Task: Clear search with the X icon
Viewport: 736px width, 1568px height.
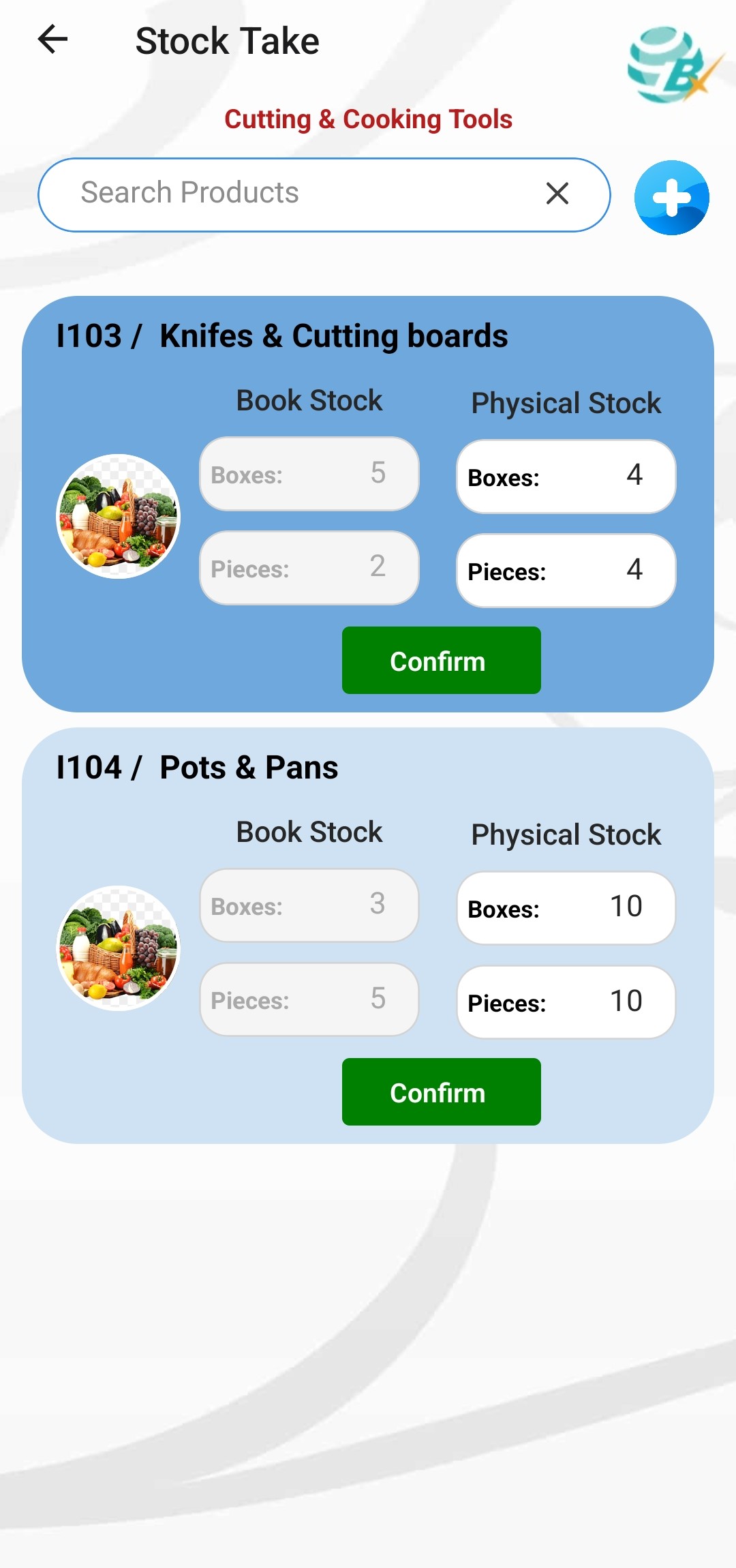Action: (x=557, y=194)
